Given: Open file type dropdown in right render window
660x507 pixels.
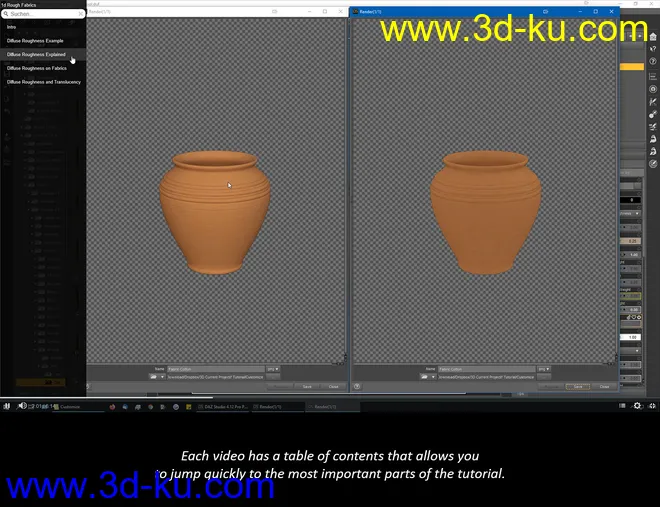Looking at the screenshot, I should click(543, 369).
